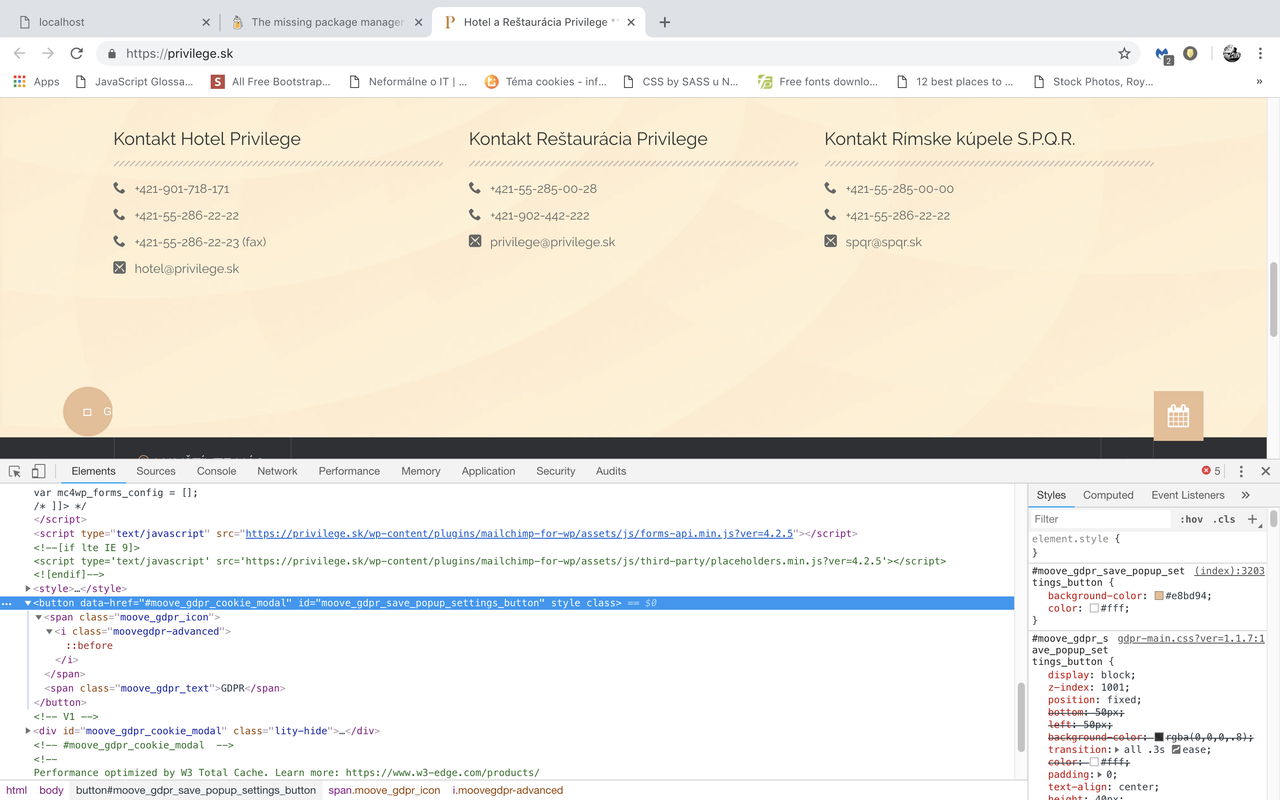Screen dimensions: 1280x800
Task: View site info via padlock icon
Action: click(111, 54)
